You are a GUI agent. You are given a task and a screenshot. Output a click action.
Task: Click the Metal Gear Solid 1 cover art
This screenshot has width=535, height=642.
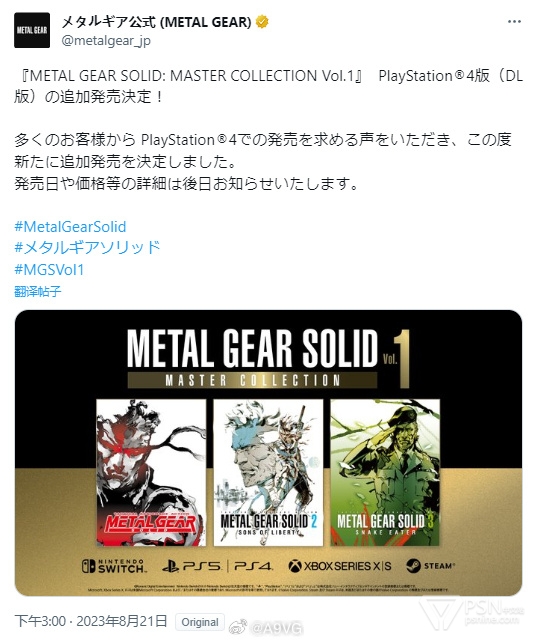151,472
